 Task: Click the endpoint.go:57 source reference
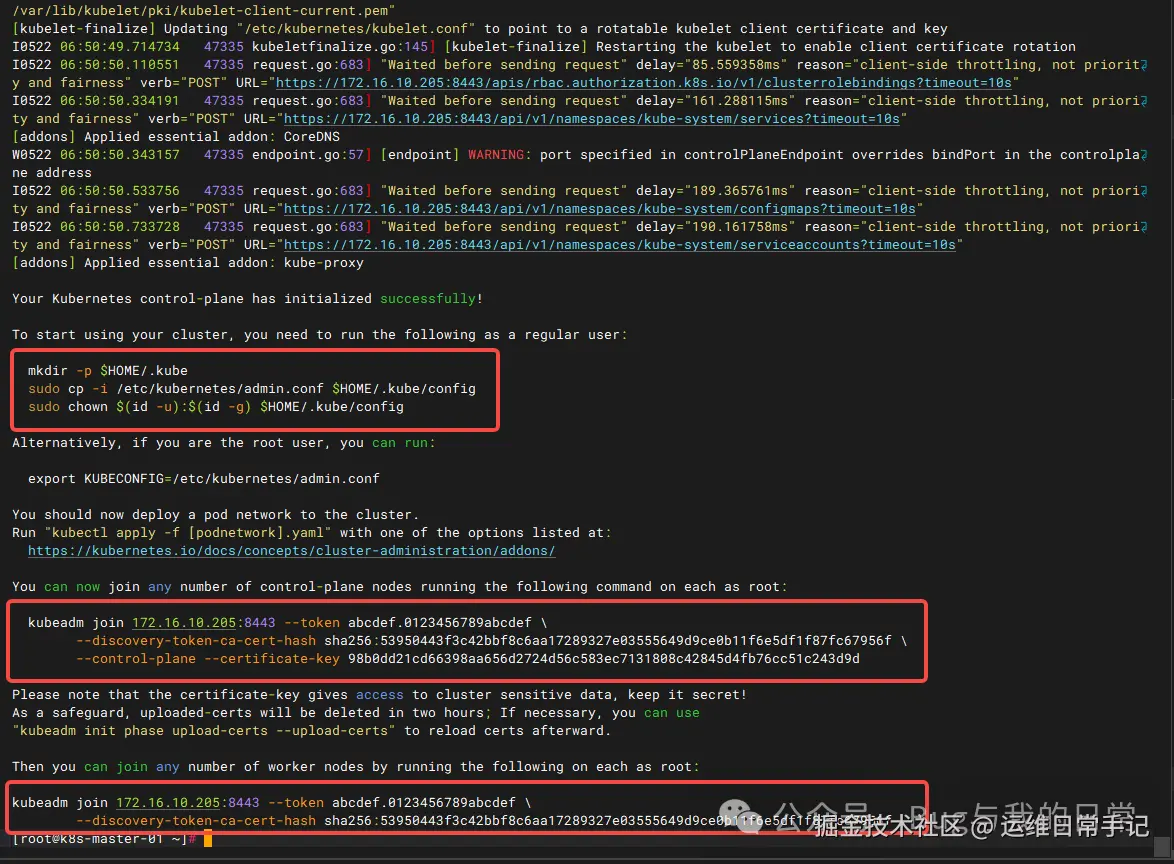[308, 155]
